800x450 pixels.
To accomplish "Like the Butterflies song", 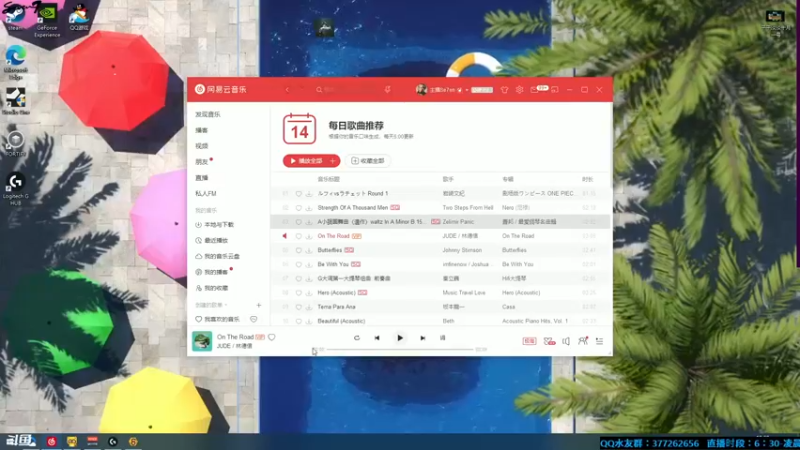I will (298, 251).
